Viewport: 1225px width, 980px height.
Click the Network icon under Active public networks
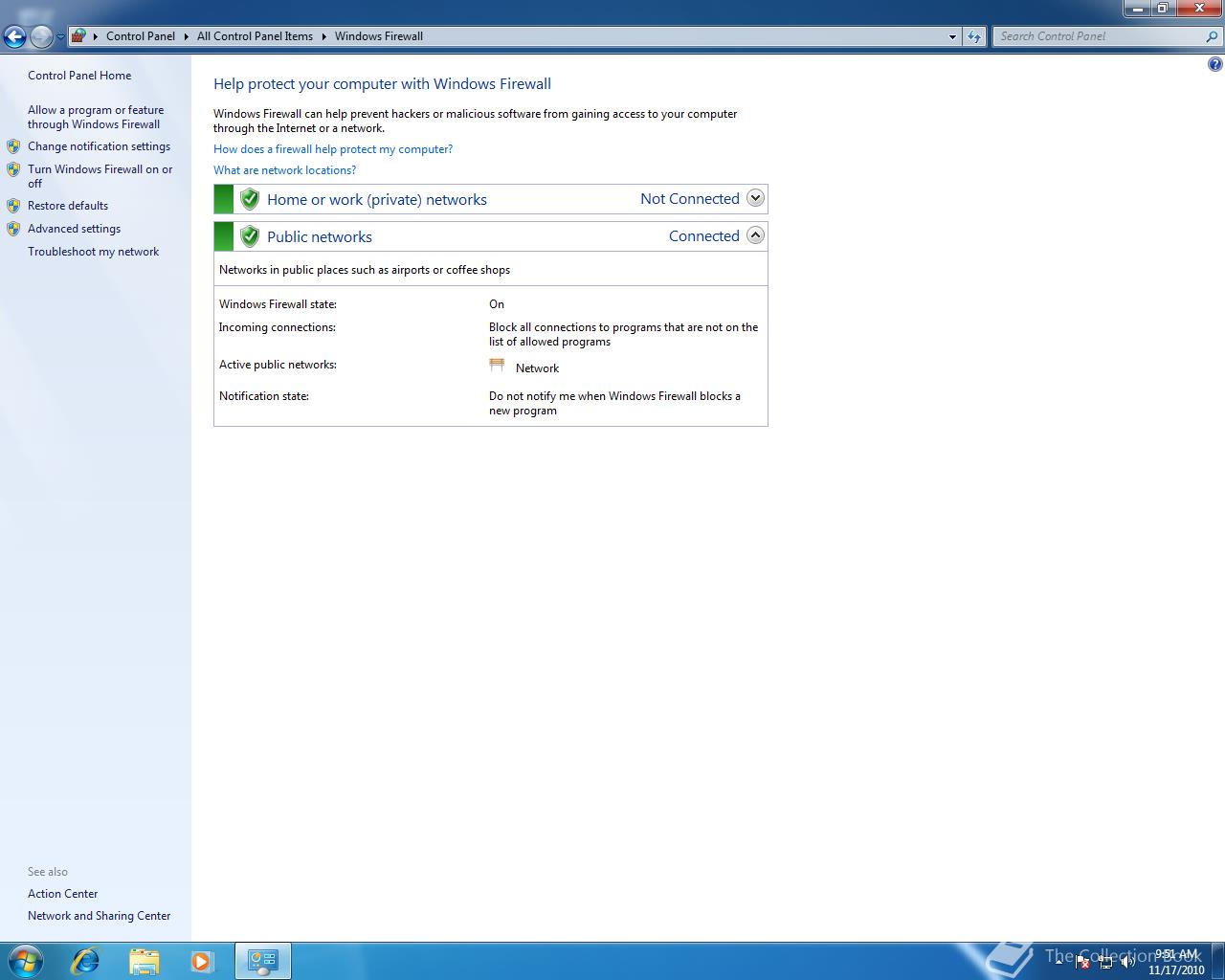(x=497, y=365)
